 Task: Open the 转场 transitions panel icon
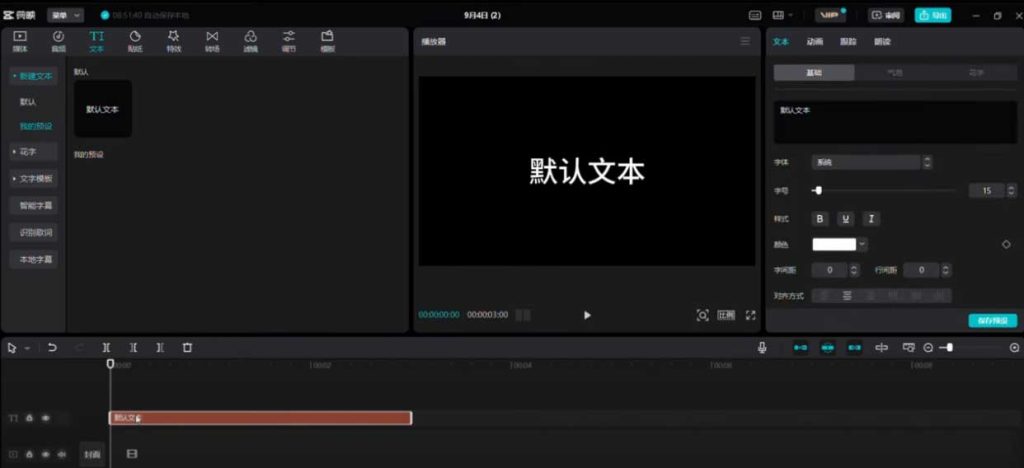pyautogui.click(x=212, y=41)
